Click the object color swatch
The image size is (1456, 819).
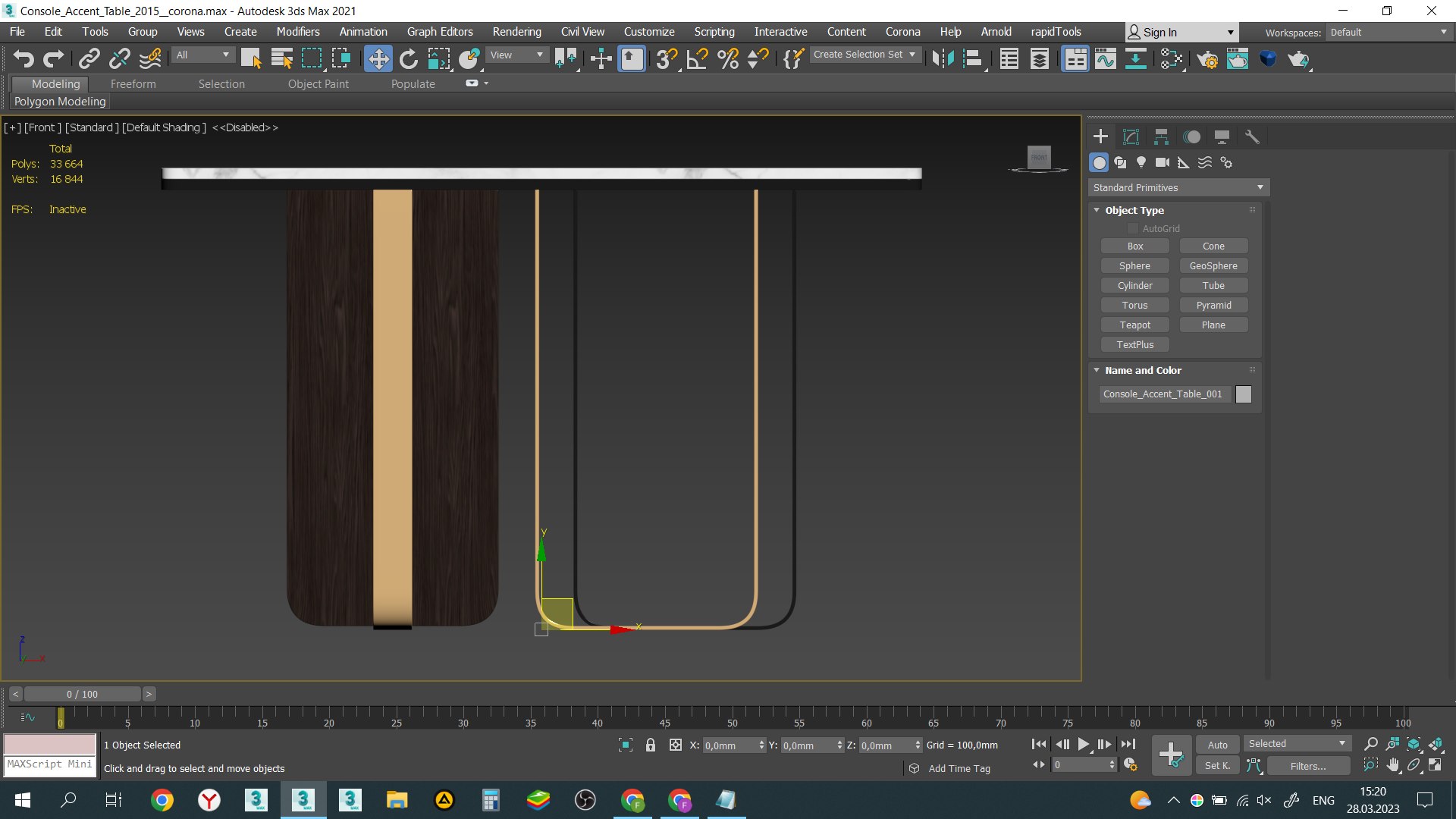(1244, 394)
